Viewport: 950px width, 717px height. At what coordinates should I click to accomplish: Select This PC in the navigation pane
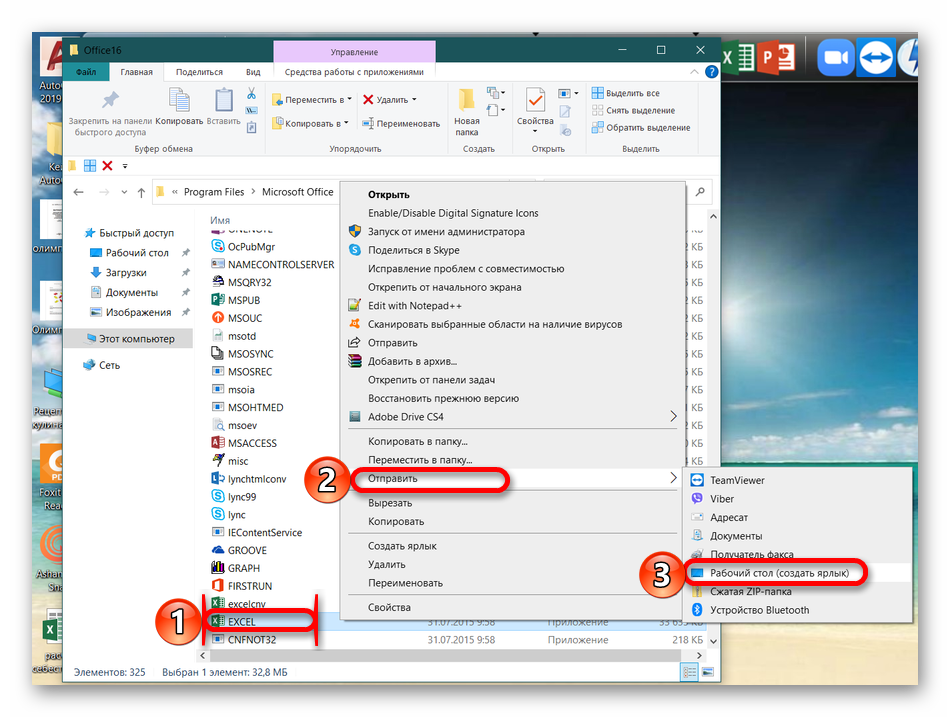[x=136, y=339]
